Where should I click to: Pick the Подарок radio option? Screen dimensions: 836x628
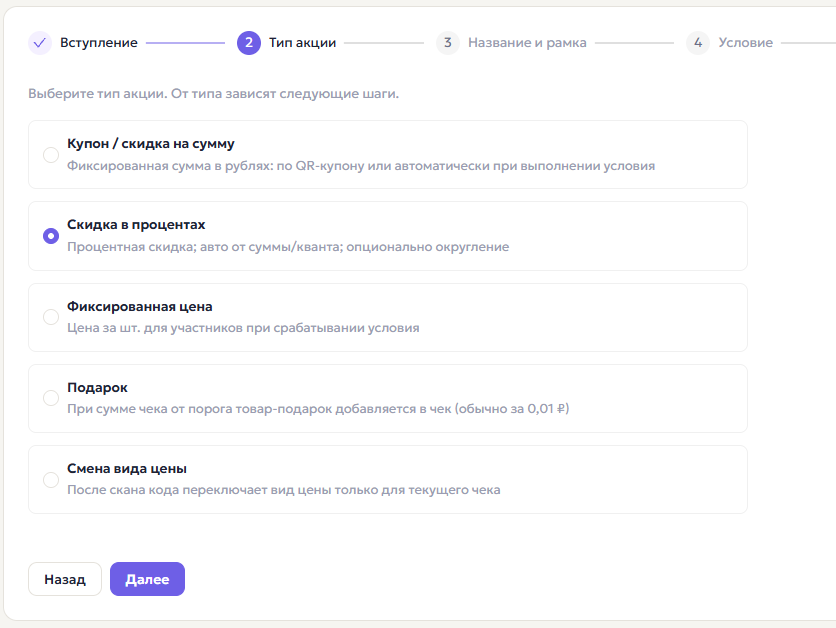tap(51, 398)
